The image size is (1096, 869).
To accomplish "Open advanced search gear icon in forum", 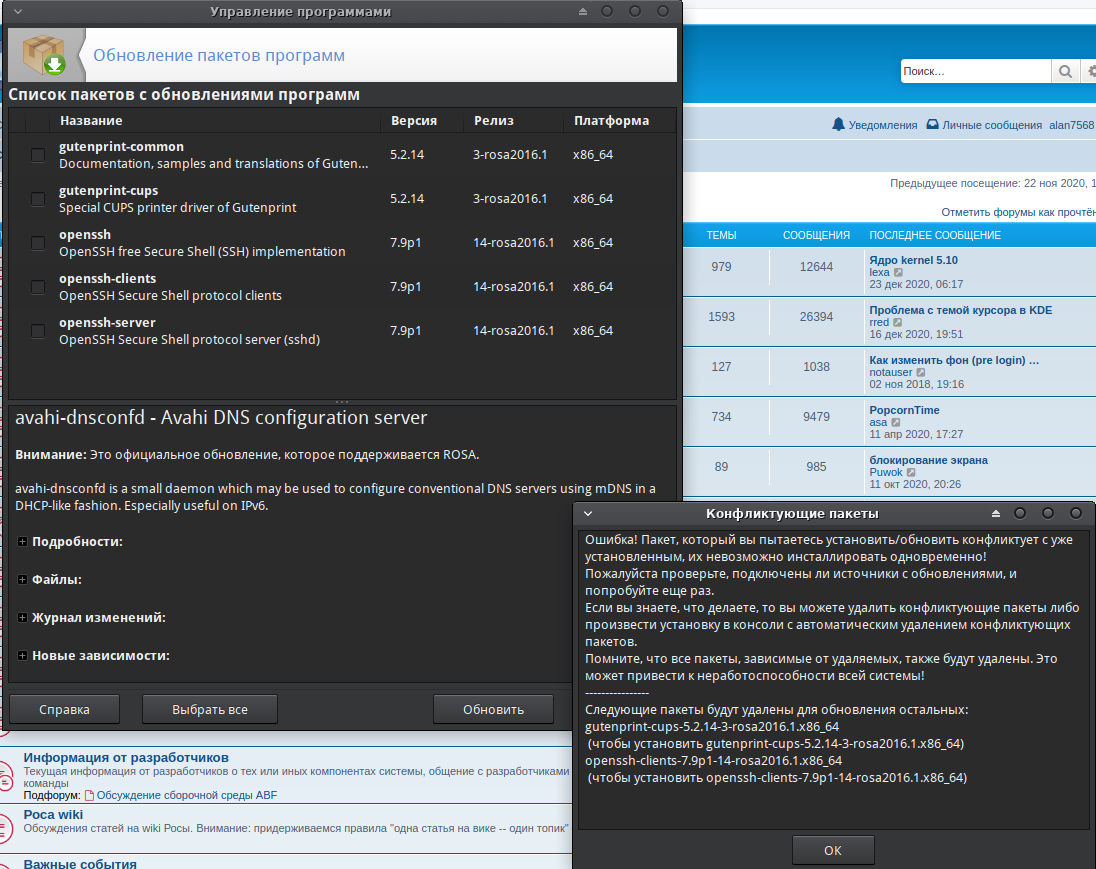I will click(x=1090, y=71).
